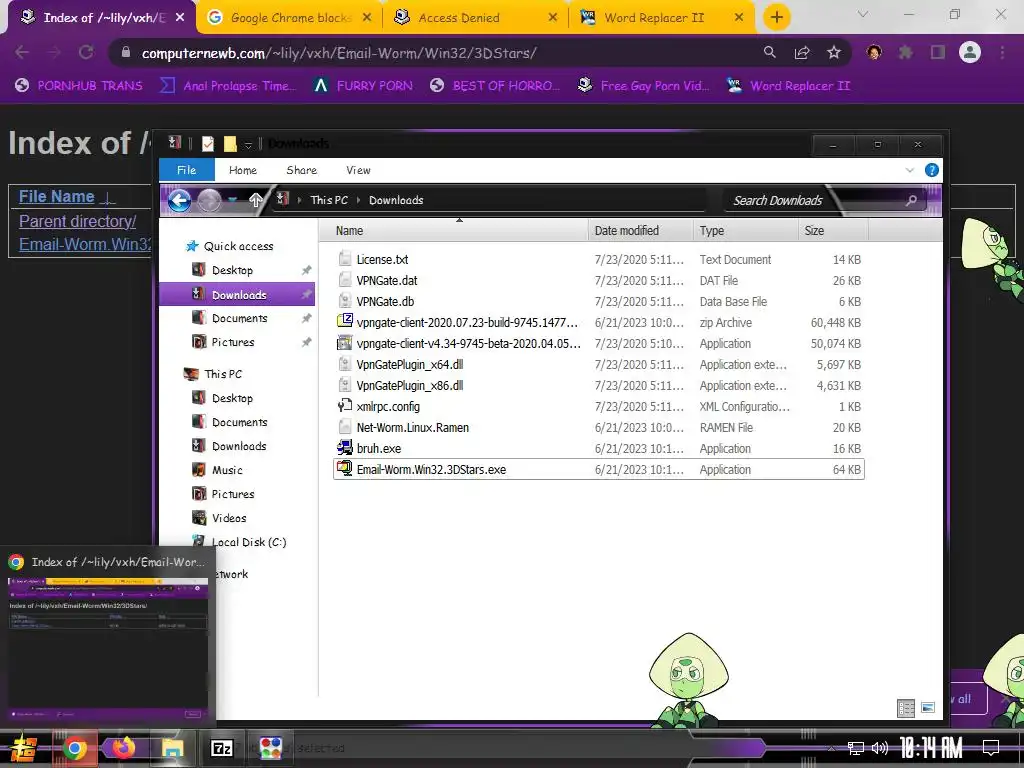Click the Explorer back navigation arrow
Viewport: 1024px width, 768px height.
click(180, 200)
